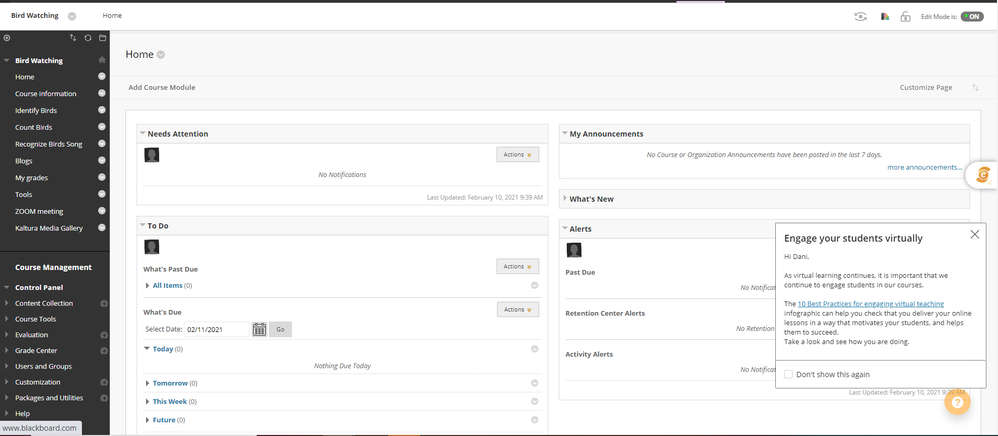The image size is (998, 436).
Task: Toggle Edit Mode ON switch
Action: pos(971,17)
